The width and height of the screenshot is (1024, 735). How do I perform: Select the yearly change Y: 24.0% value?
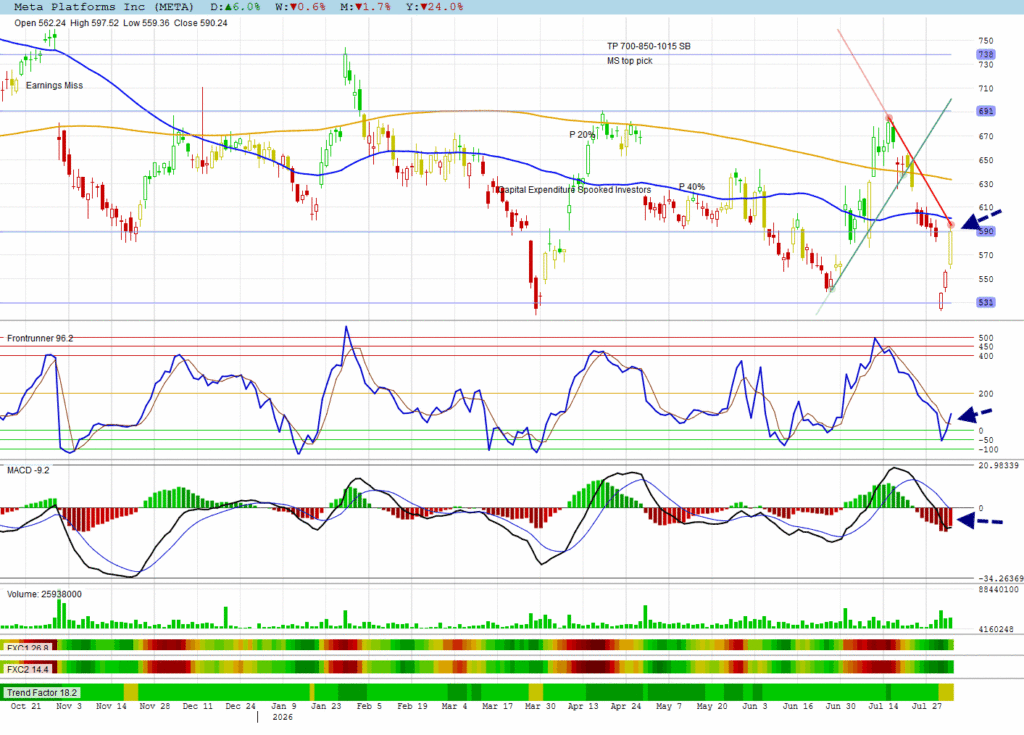tap(434, 7)
